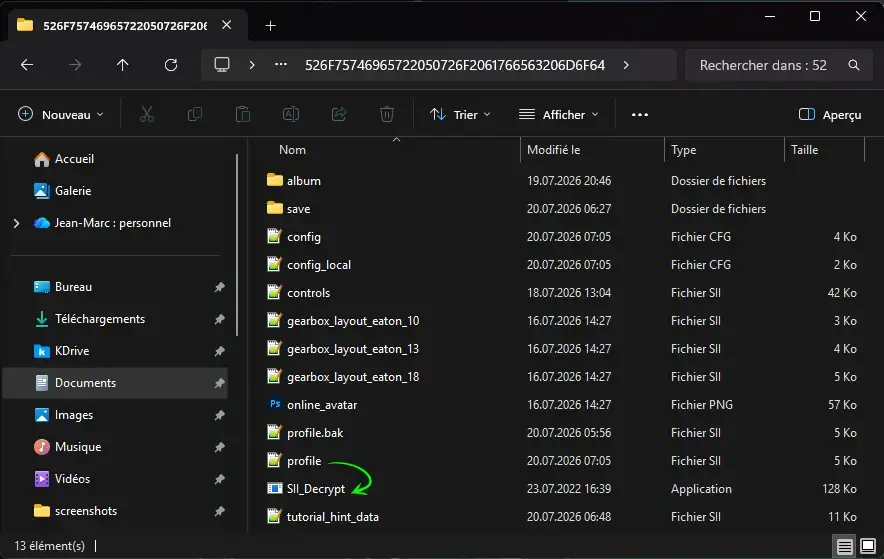Viewport: 884px width, 559px height.
Task: Click the pin icon next to Musique
Action: click(x=219, y=447)
